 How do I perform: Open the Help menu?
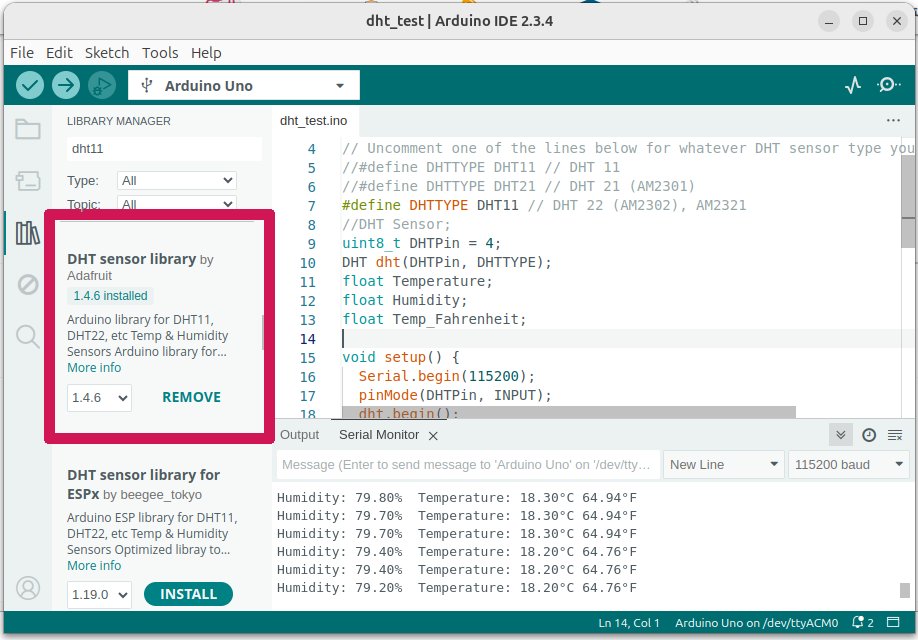click(206, 53)
